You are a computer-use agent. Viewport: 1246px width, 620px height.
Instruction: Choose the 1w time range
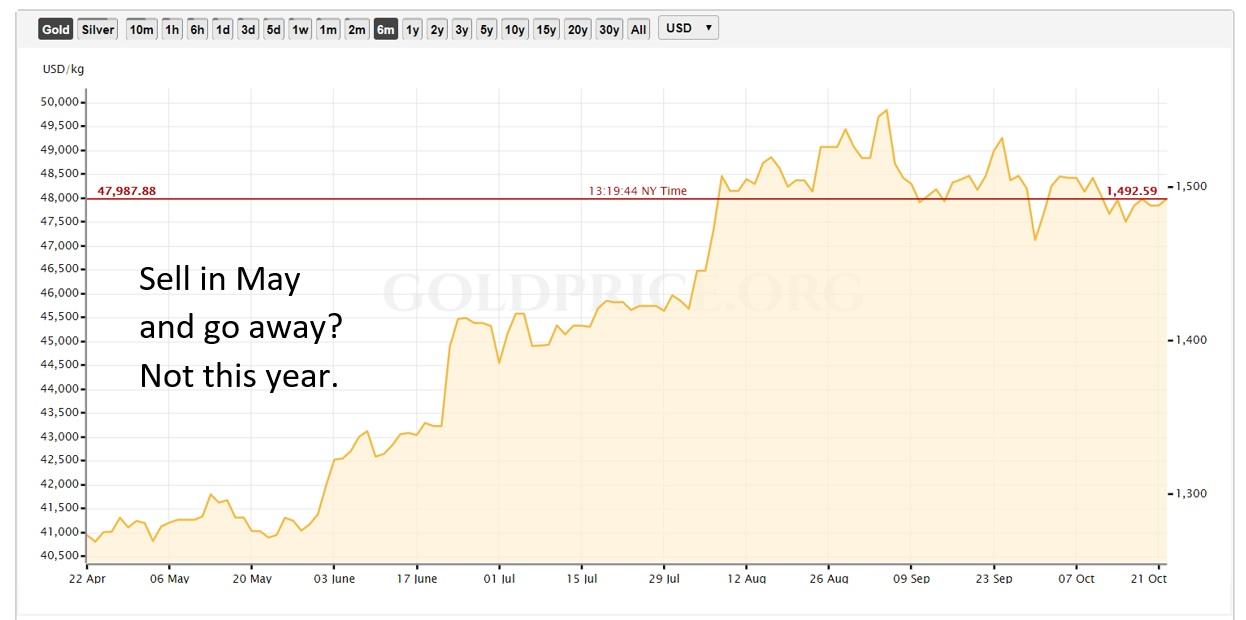pyautogui.click(x=300, y=29)
